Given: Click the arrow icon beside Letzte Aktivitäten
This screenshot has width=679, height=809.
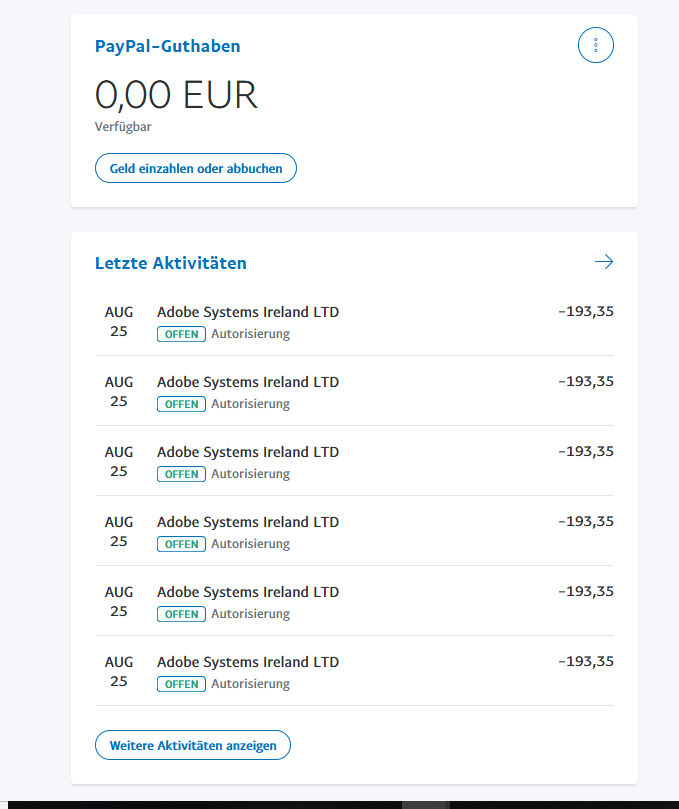Looking at the screenshot, I should click(x=603, y=262).
